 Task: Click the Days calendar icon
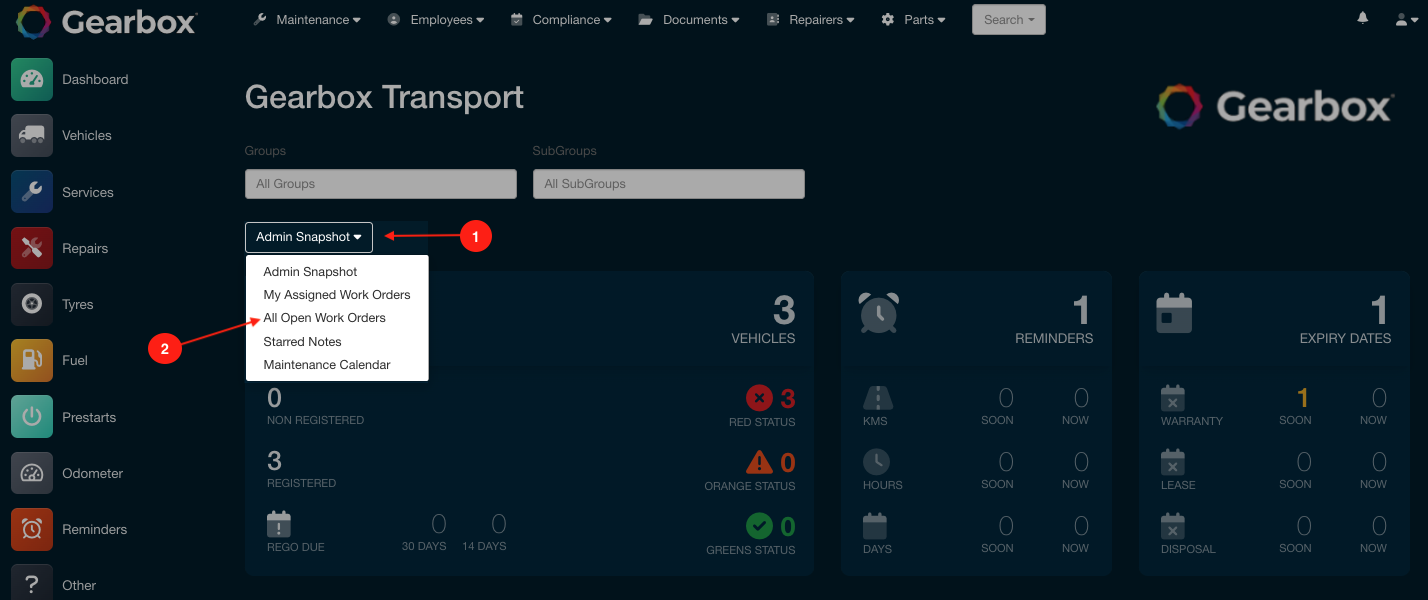point(875,525)
